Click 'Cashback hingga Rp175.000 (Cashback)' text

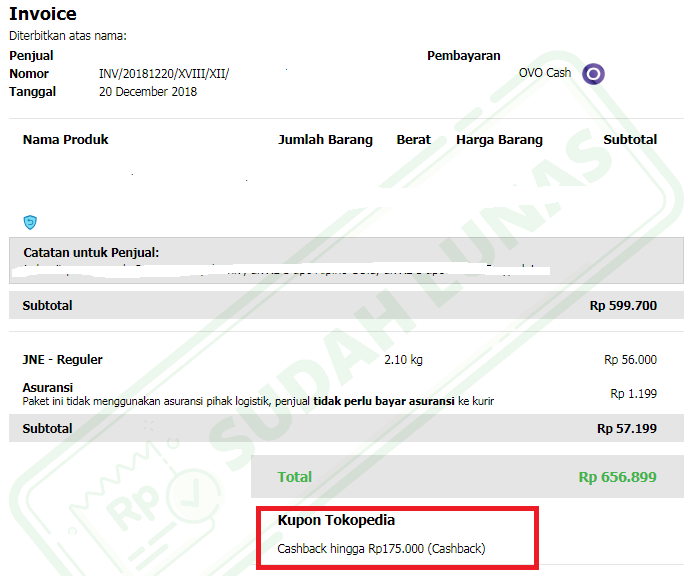tap(382, 549)
